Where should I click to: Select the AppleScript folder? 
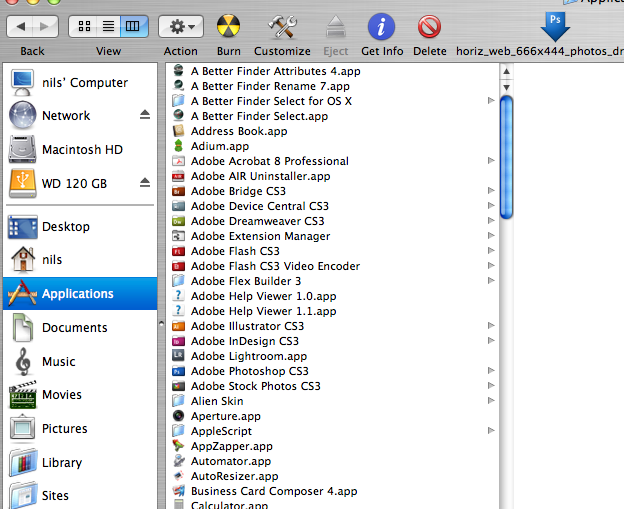click(x=221, y=431)
